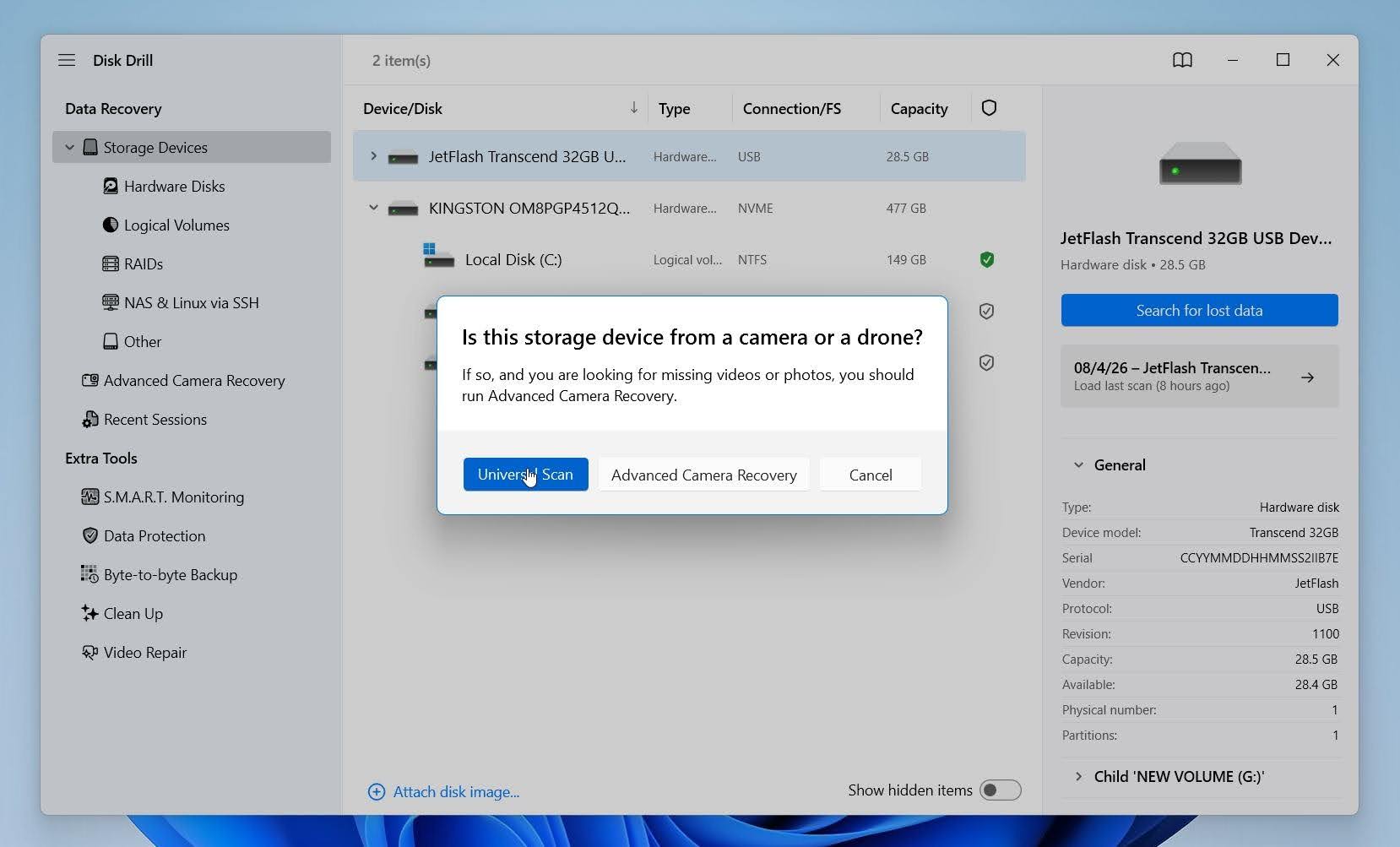Expand the Child 'NEW VOLUME (G:)' section
Screen dimensions: 1400x847
point(1078,777)
